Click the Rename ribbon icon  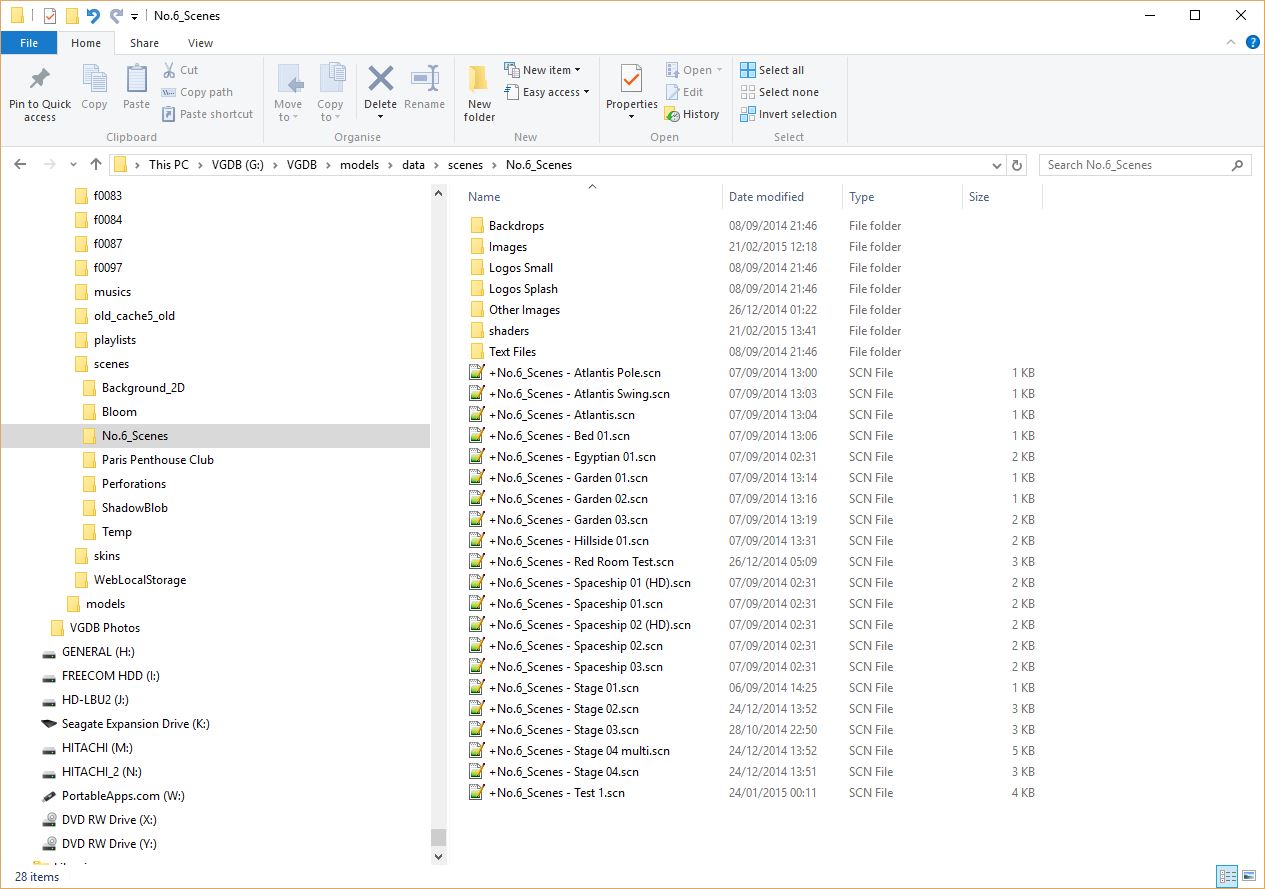pos(425,80)
